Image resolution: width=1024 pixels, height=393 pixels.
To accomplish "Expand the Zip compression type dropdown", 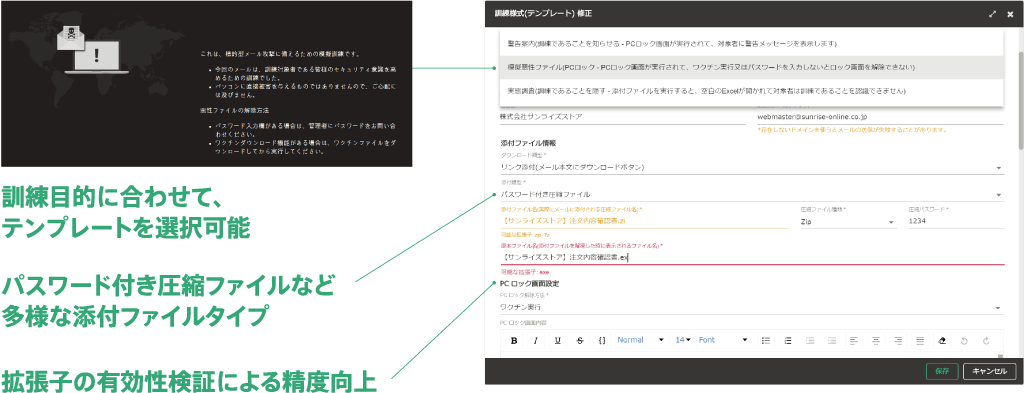I will pyautogui.click(x=847, y=221).
